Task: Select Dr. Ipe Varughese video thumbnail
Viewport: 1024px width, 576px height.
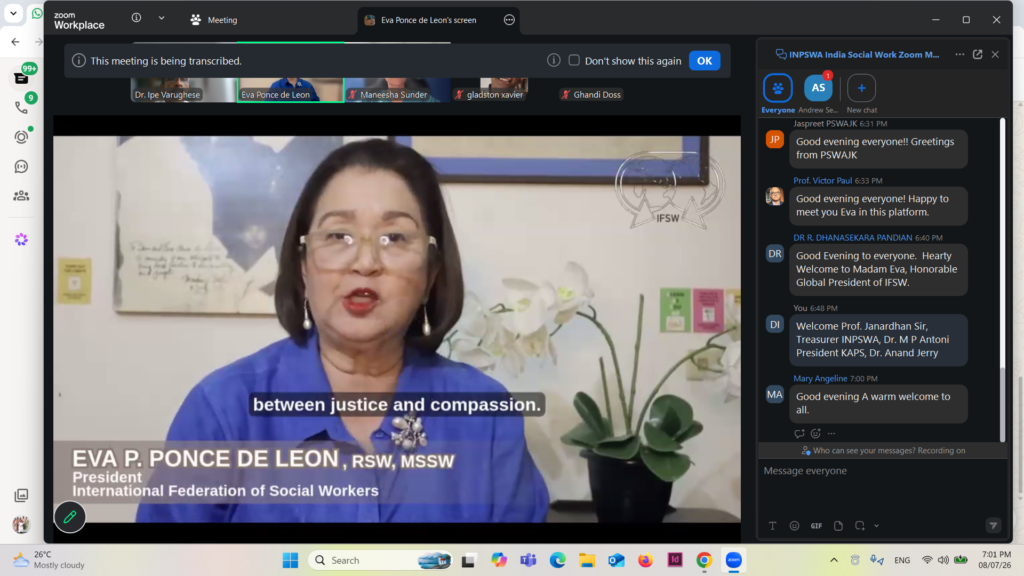Action: (x=184, y=90)
